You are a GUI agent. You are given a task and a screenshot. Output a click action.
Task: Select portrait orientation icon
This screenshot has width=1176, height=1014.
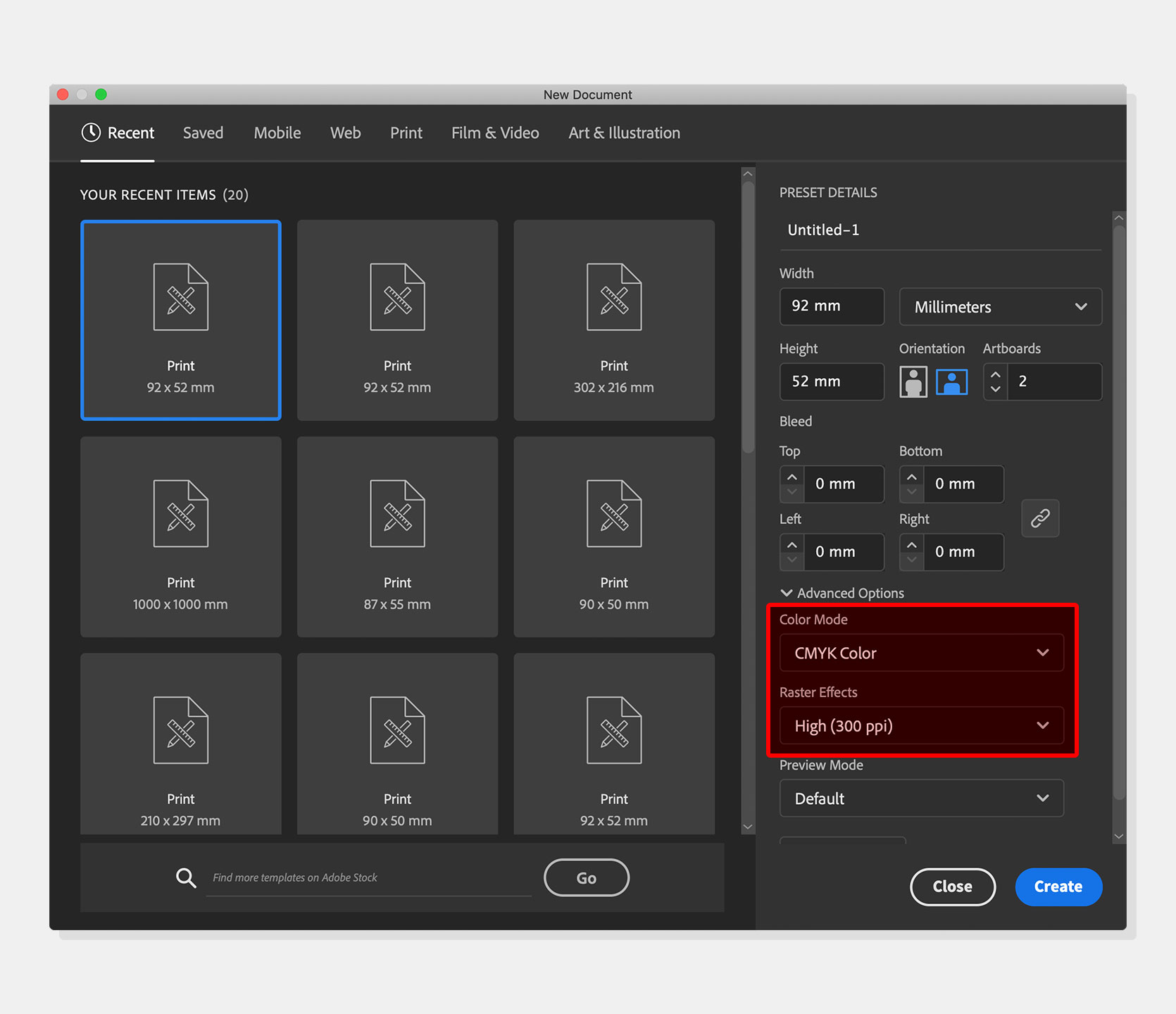pos(913,382)
